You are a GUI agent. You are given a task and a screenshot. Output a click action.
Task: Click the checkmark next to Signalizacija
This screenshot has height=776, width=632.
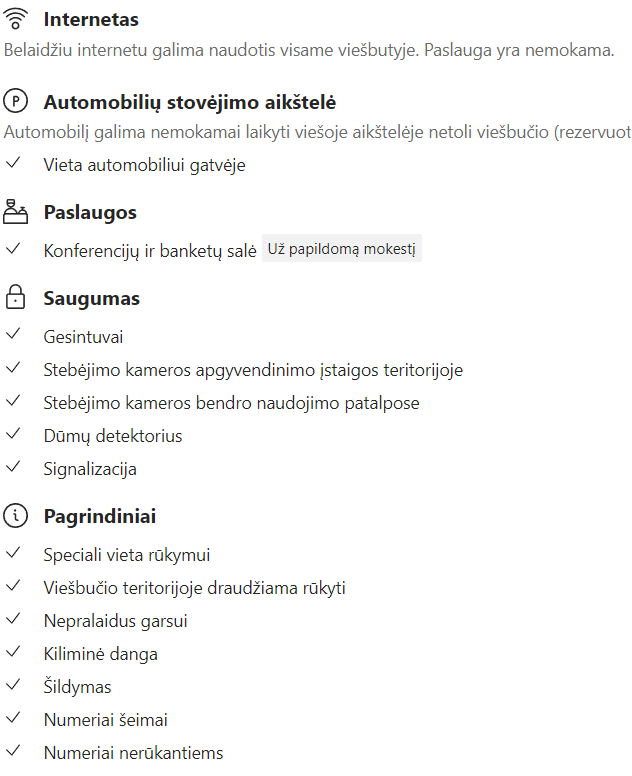[x=13, y=467]
